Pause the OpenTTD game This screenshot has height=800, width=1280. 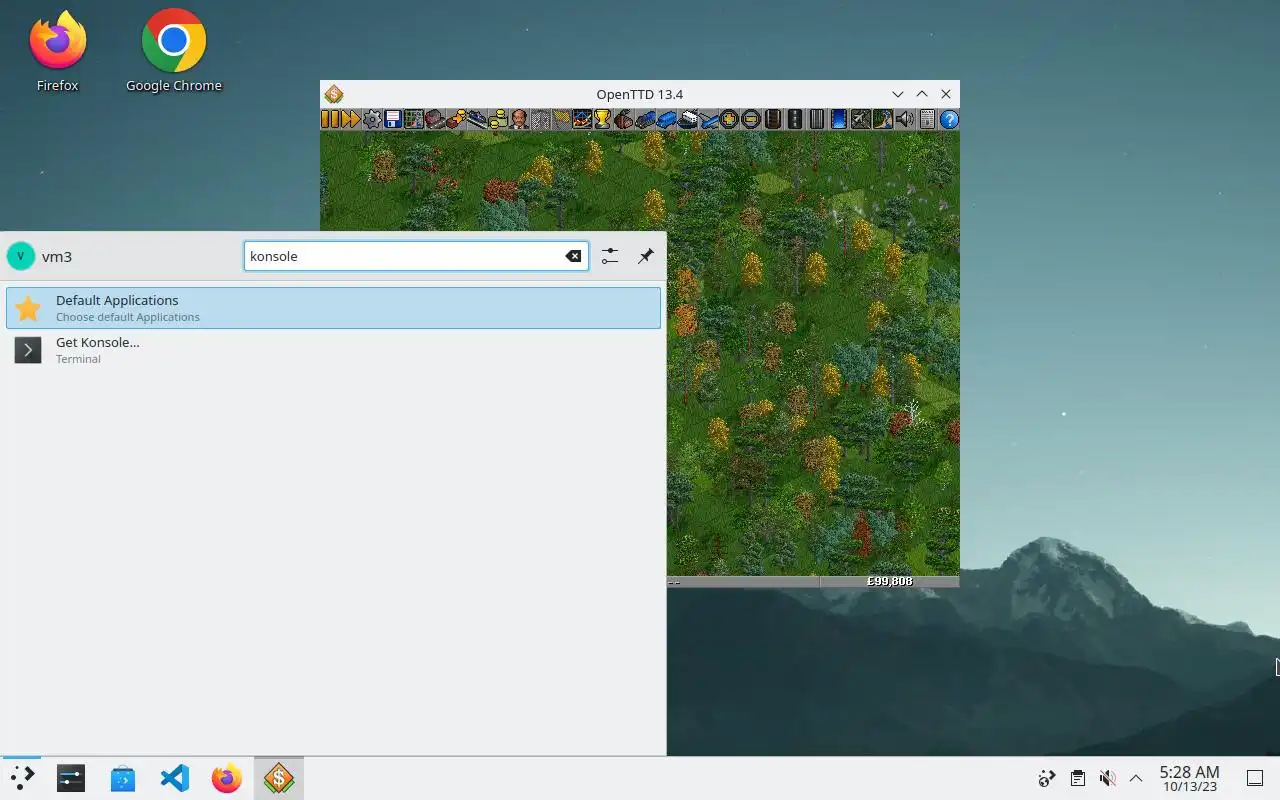tap(330, 120)
